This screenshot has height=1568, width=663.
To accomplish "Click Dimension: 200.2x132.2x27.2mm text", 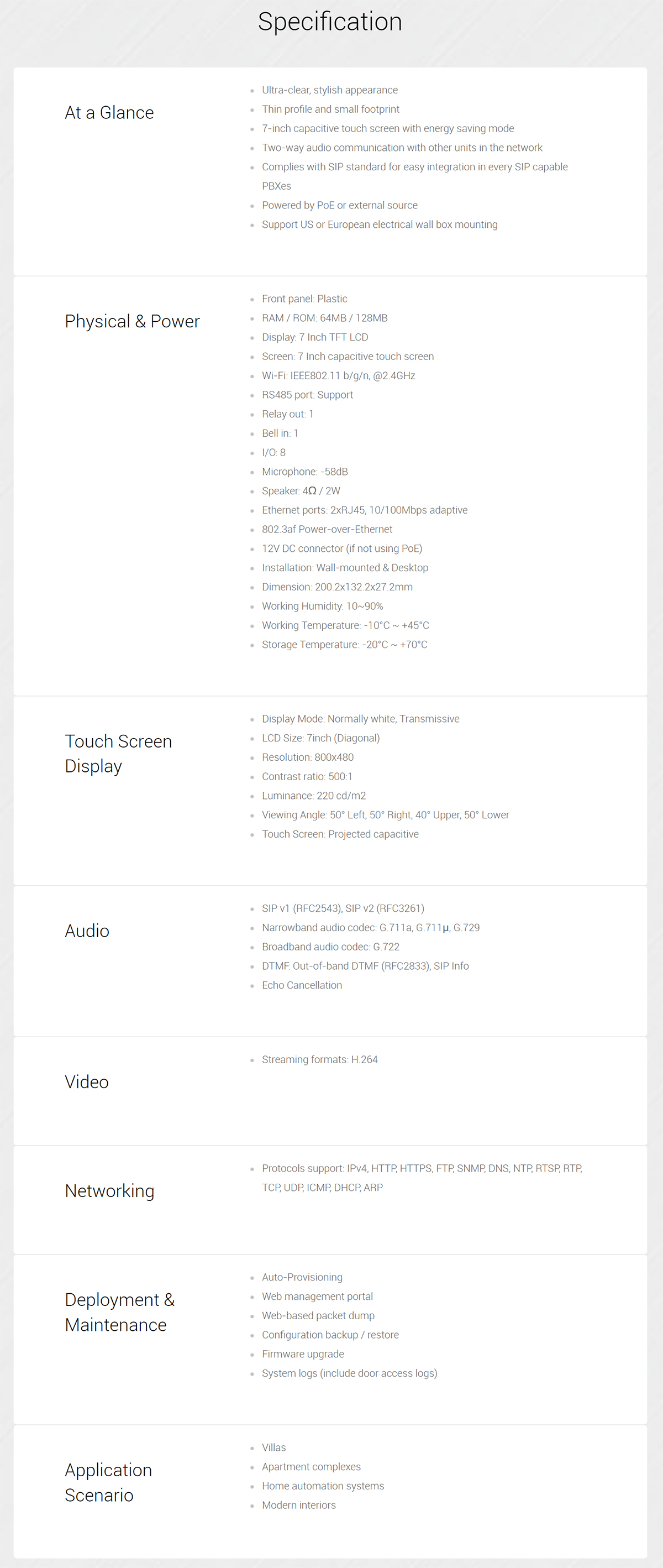I will point(338,587).
